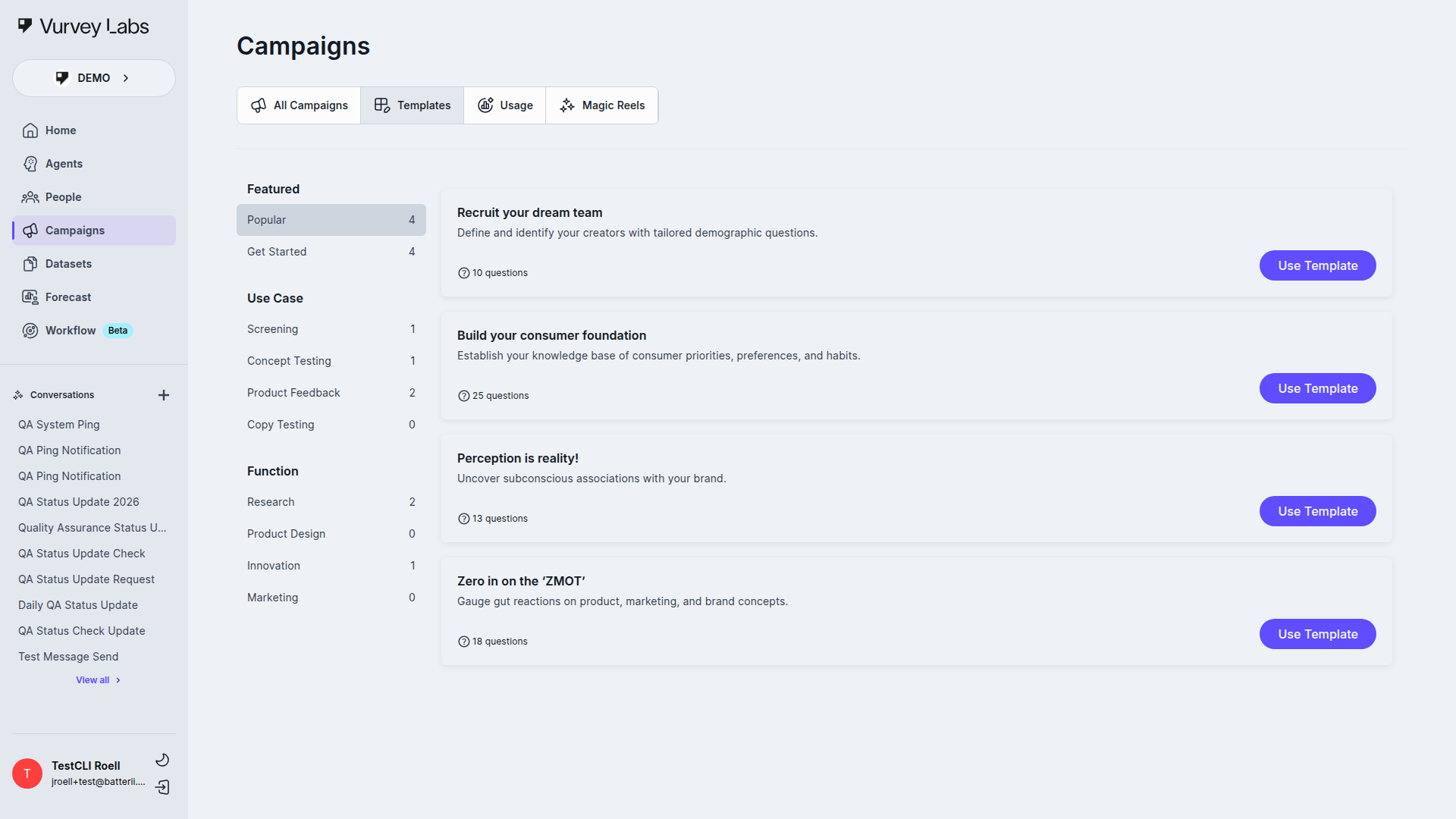
Task: Toggle dark mode with the moon icon
Action: (x=162, y=759)
